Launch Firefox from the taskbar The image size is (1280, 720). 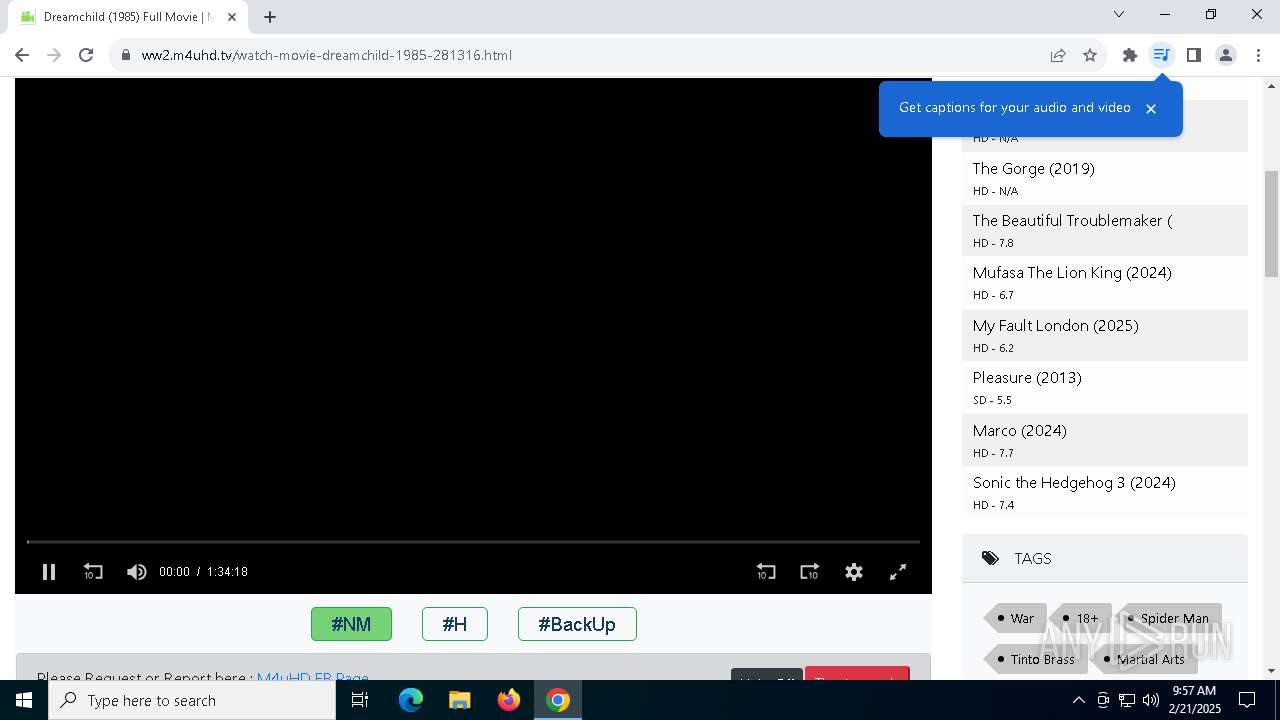509,700
